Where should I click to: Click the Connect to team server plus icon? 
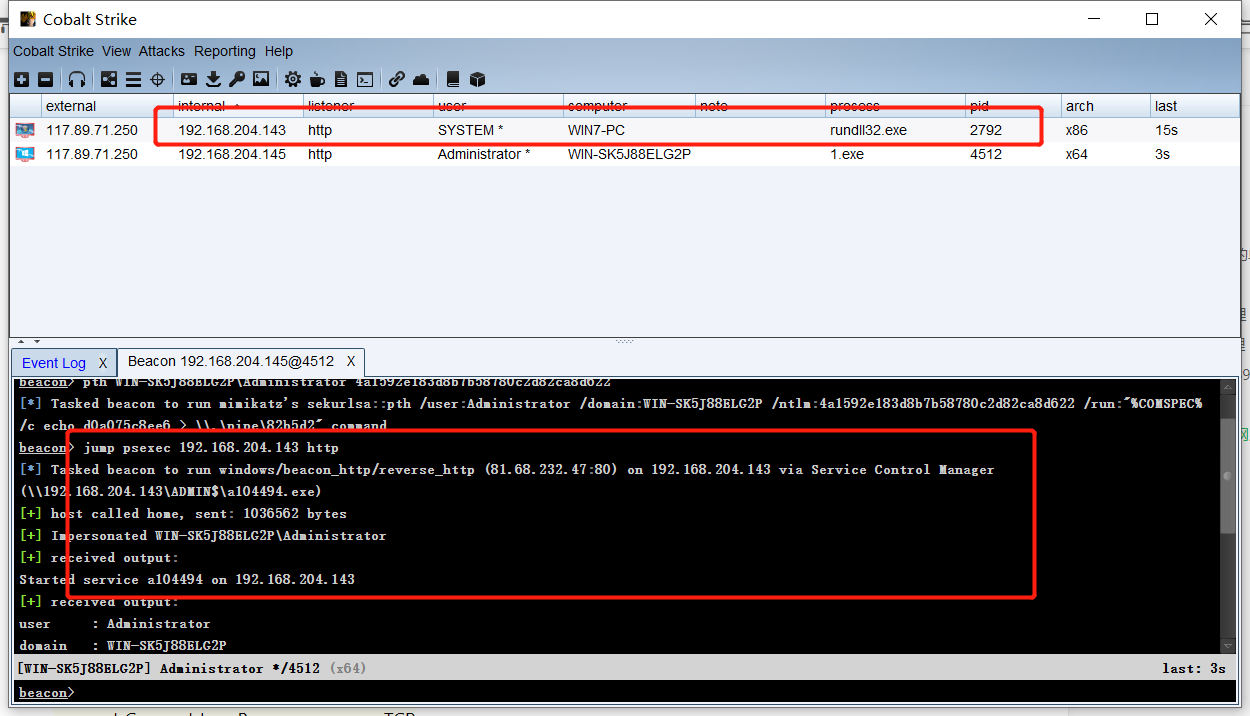(22, 79)
